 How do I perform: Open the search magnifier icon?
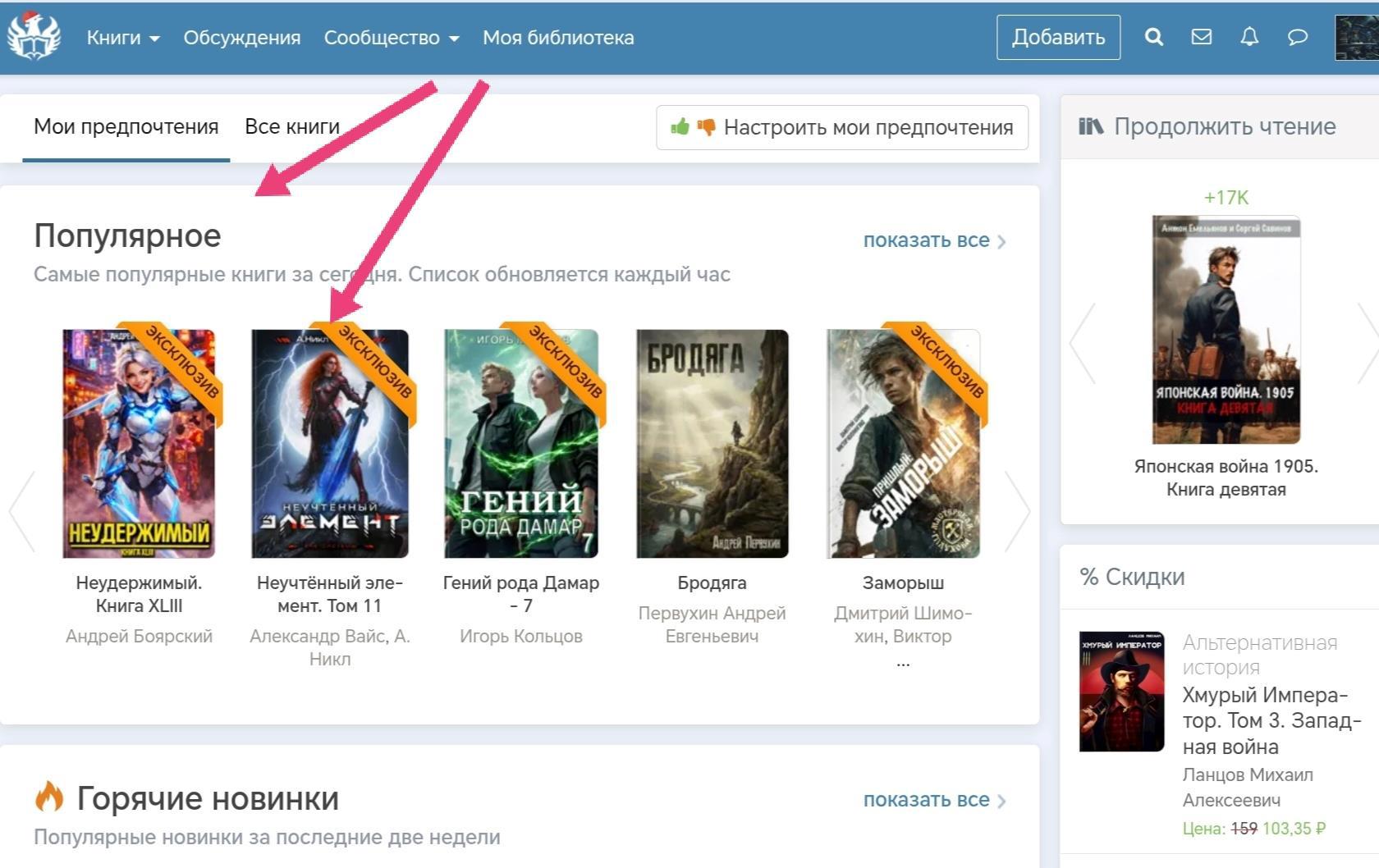(1154, 37)
